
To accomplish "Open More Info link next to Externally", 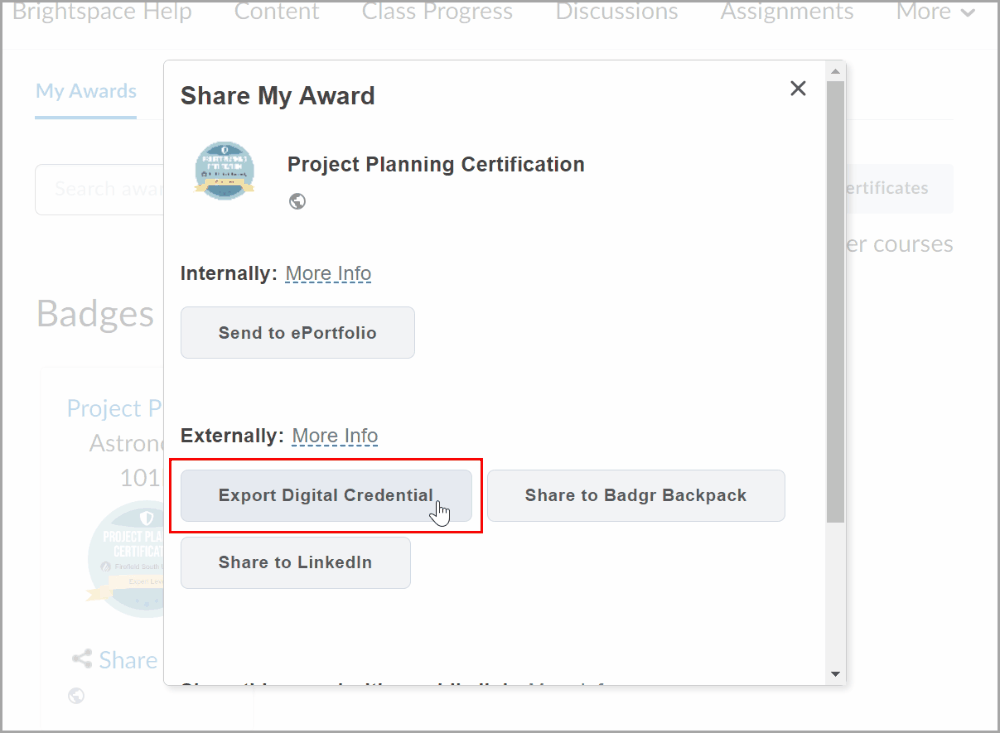I will click(x=334, y=436).
